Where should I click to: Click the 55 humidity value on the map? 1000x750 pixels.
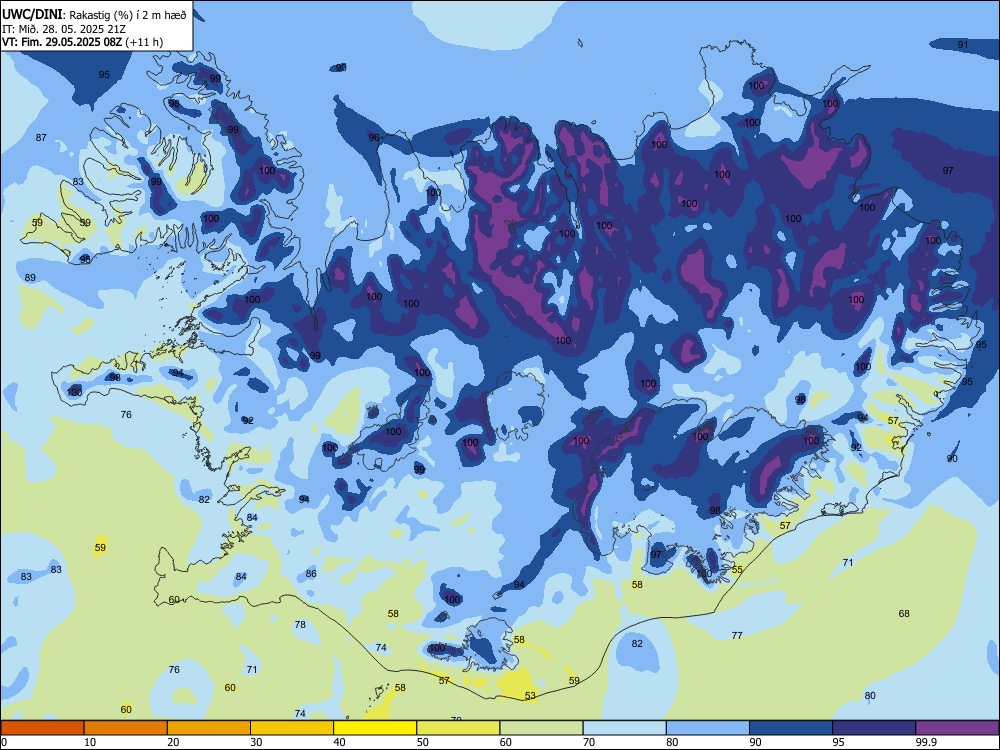(x=737, y=570)
